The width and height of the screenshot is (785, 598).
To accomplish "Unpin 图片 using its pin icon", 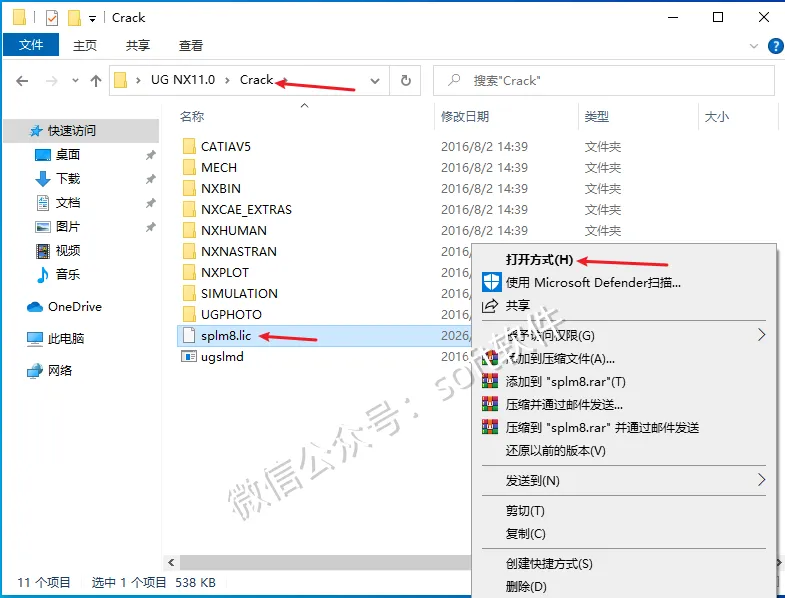I will [150, 227].
